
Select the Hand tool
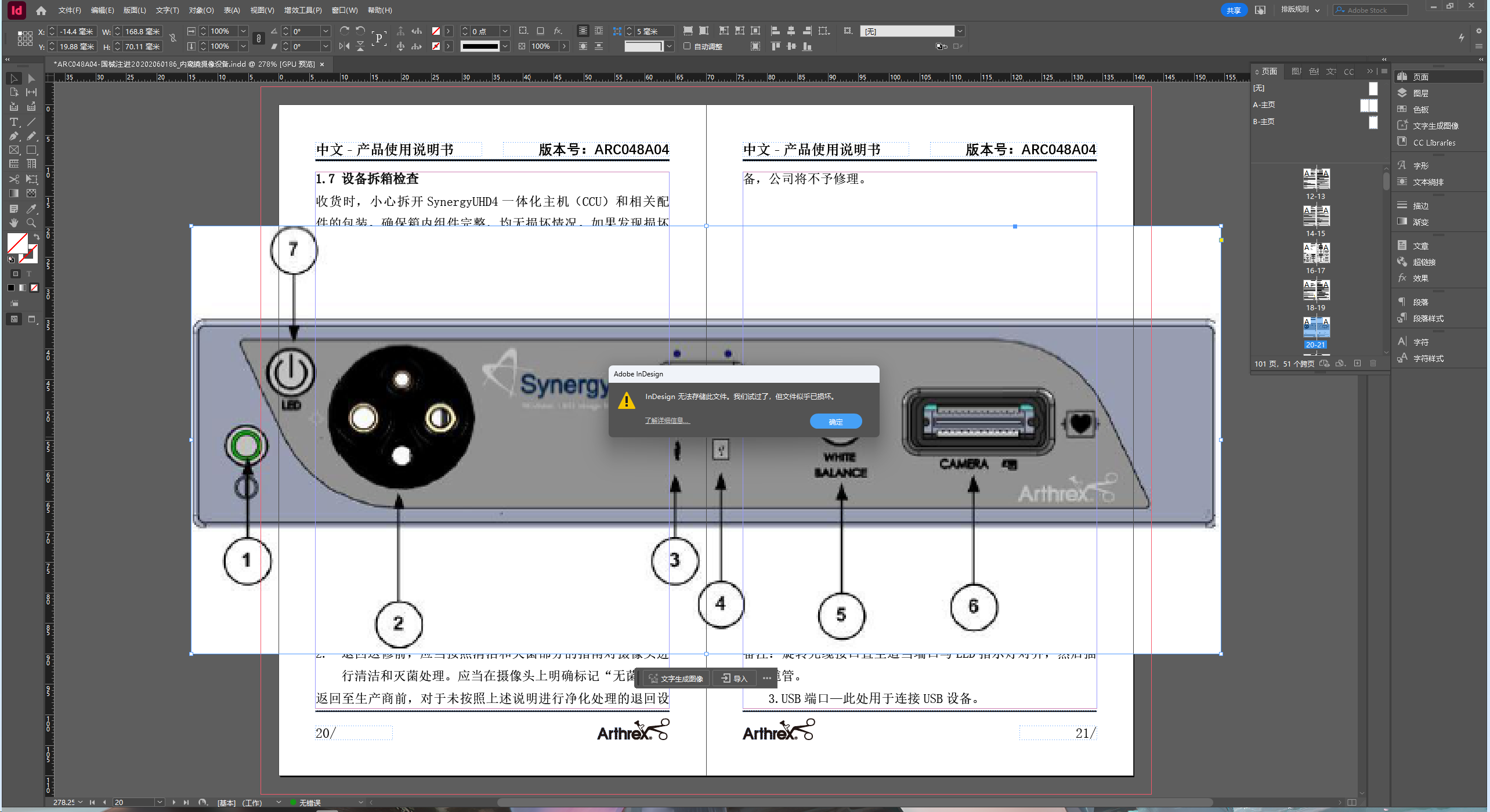pos(13,223)
